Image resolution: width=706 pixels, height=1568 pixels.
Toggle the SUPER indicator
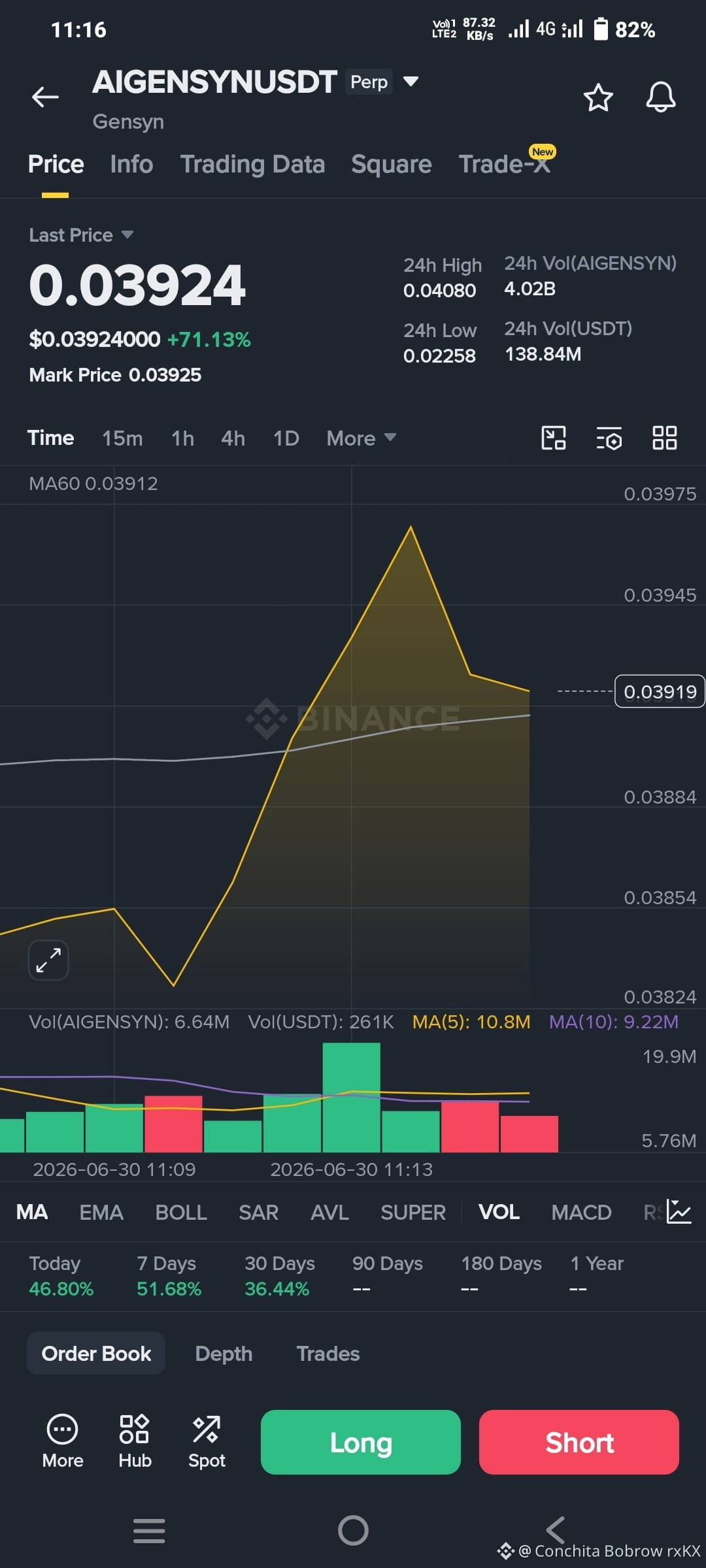click(x=413, y=1212)
